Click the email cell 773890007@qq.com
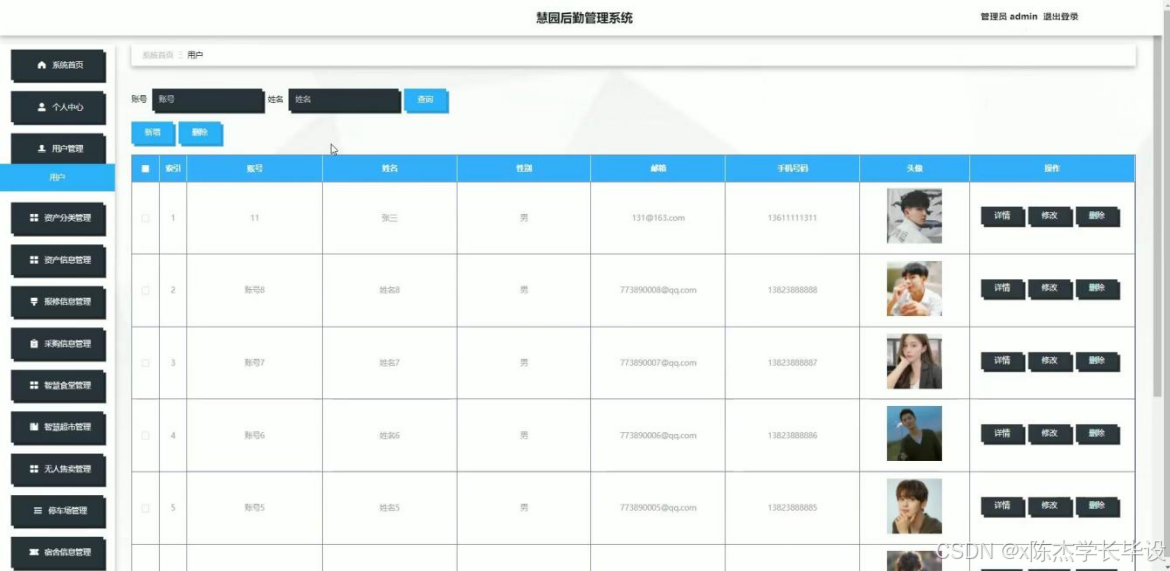 pyautogui.click(x=657, y=363)
